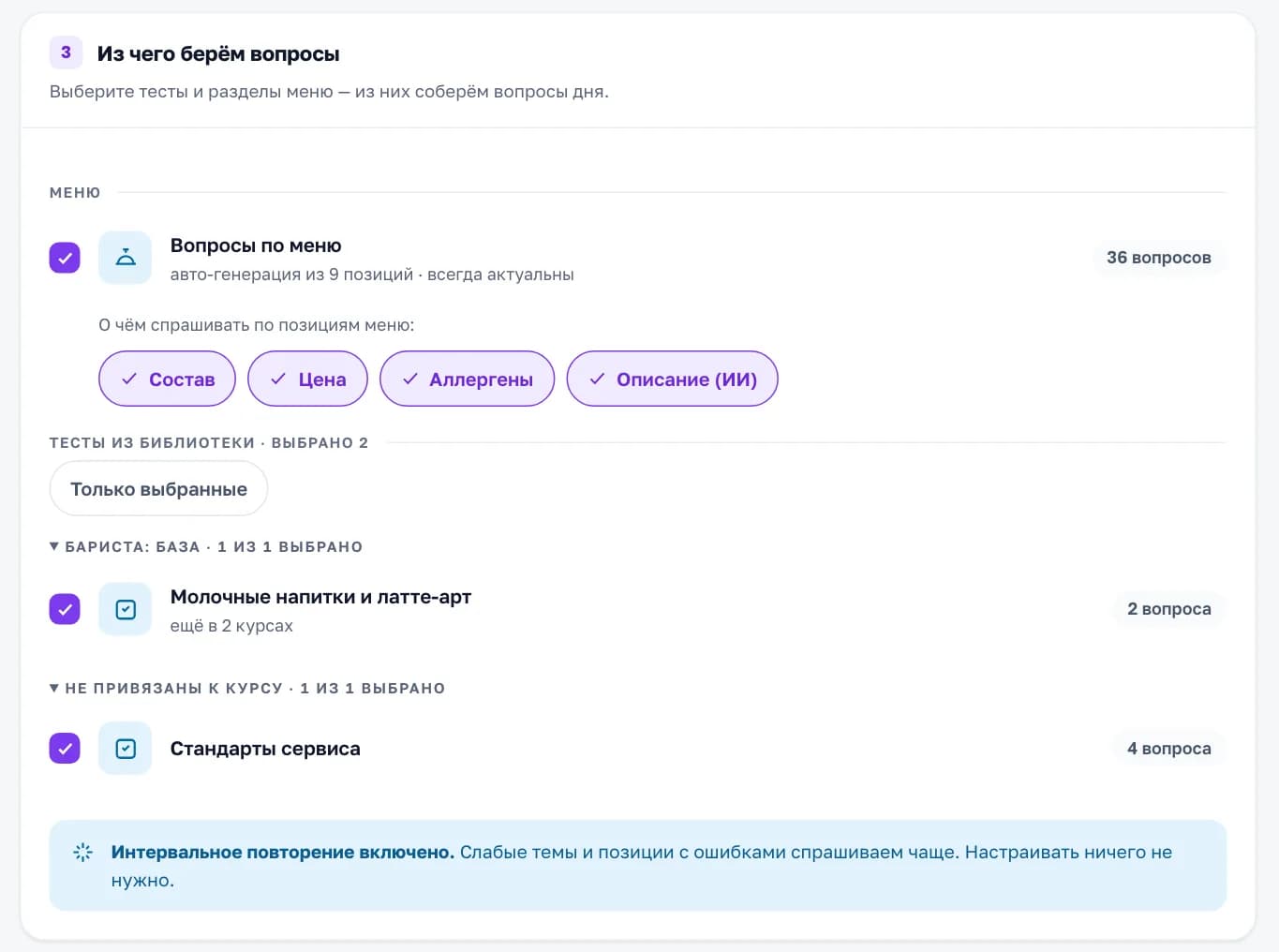
Task: Click the 36 вопросов badge
Action: [1158, 258]
